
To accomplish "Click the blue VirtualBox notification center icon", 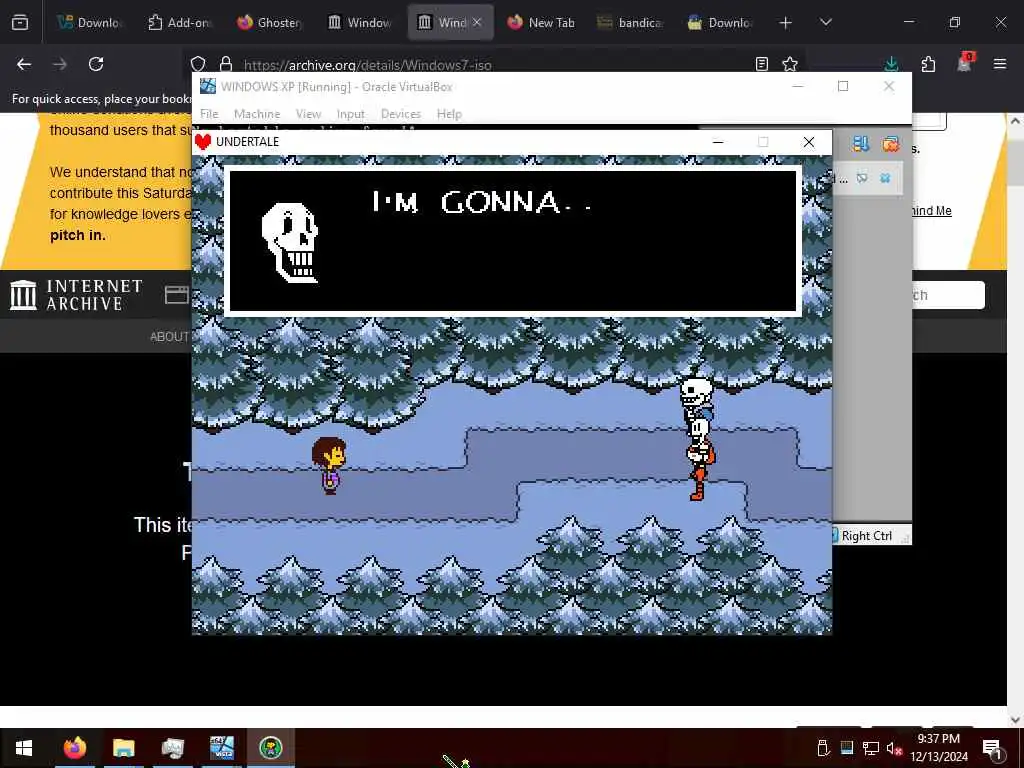I will tap(861, 144).
